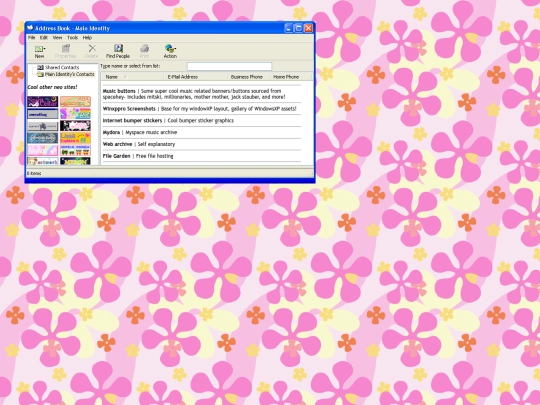The height and width of the screenshot is (405, 540).
Task: Open the Music buttons link
Action: point(119,91)
